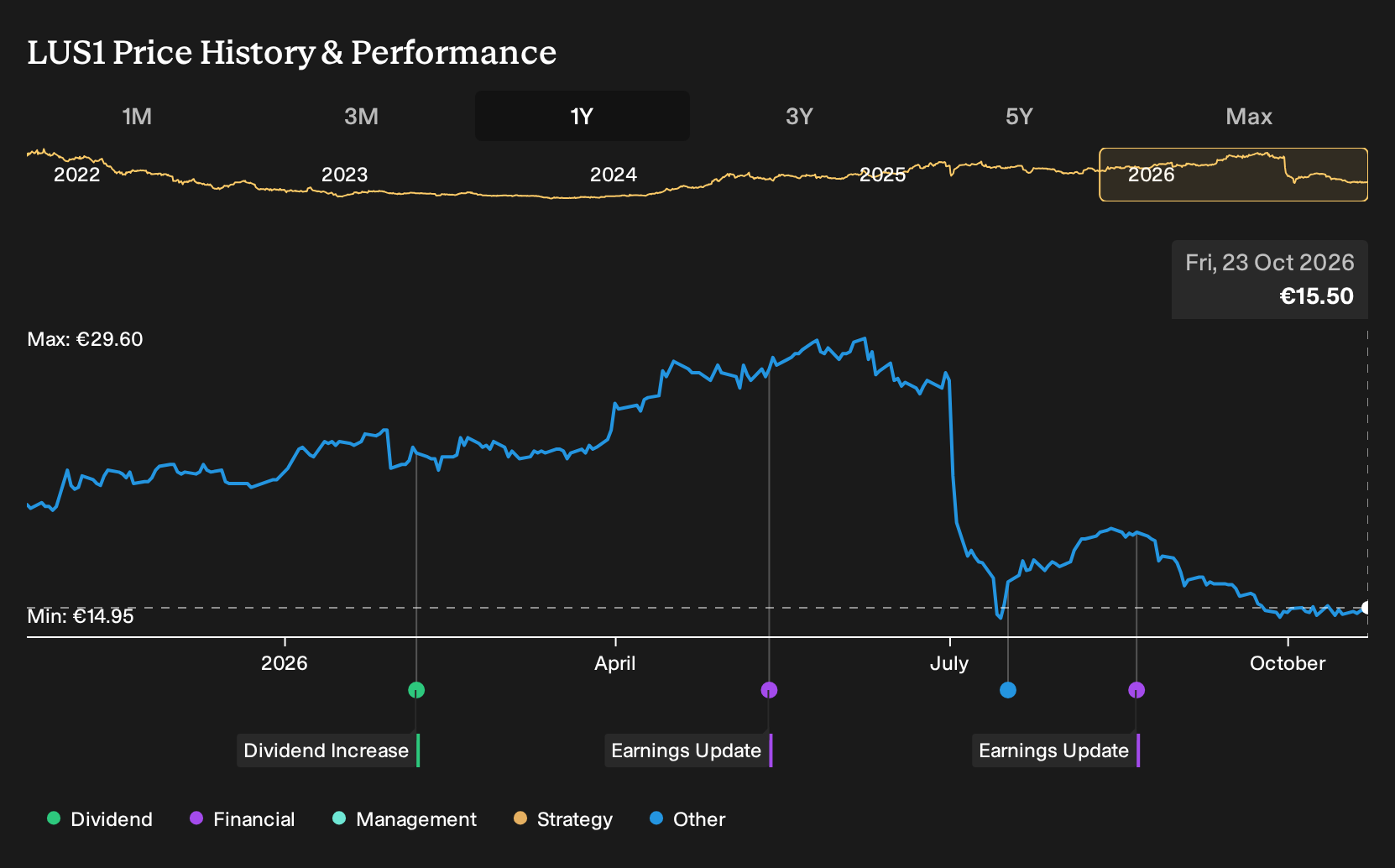Open the Earnings Update label after July
The width and height of the screenshot is (1395, 868).
[1056, 750]
